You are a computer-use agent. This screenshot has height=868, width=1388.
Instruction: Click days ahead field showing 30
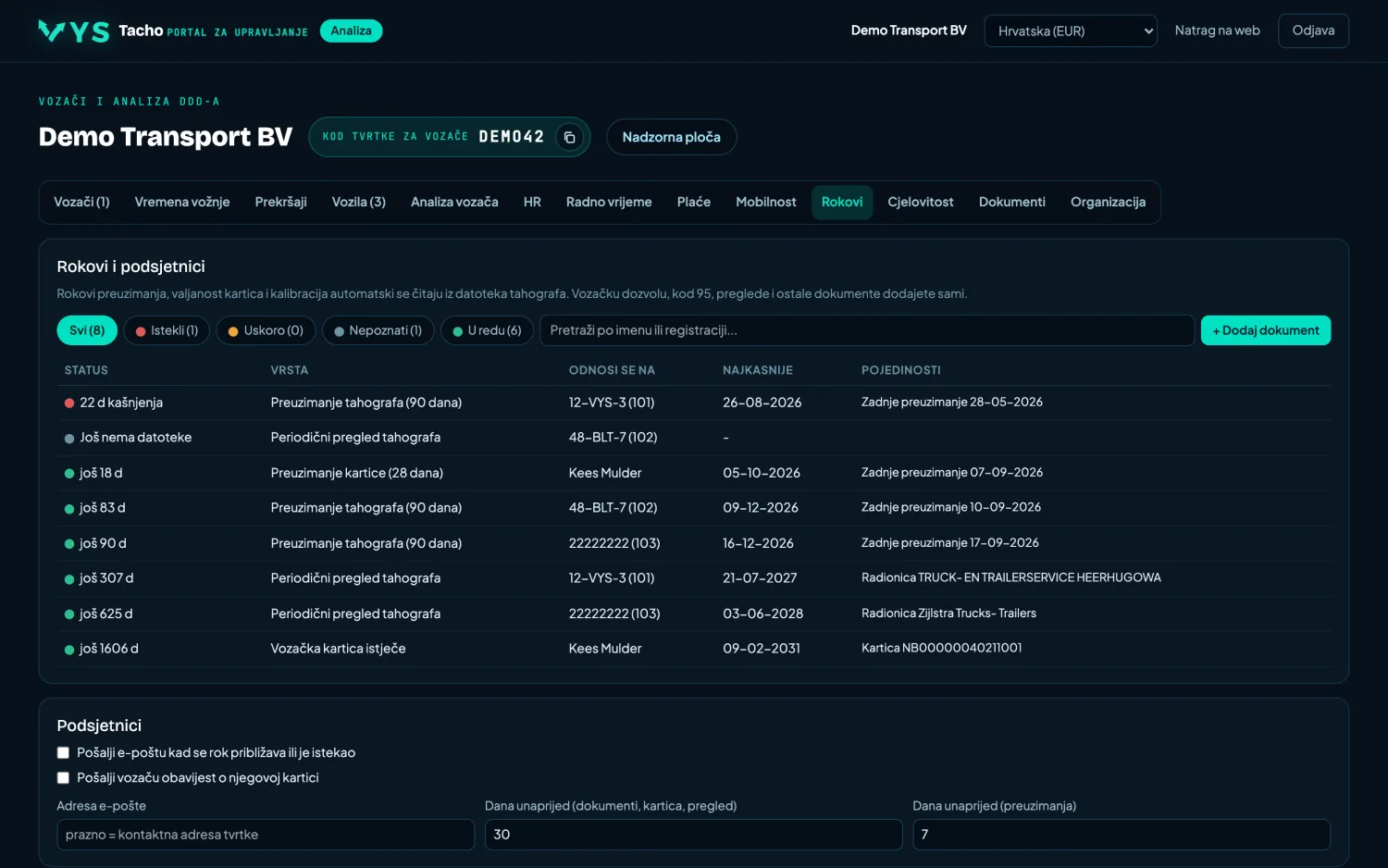click(x=693, y=835)
